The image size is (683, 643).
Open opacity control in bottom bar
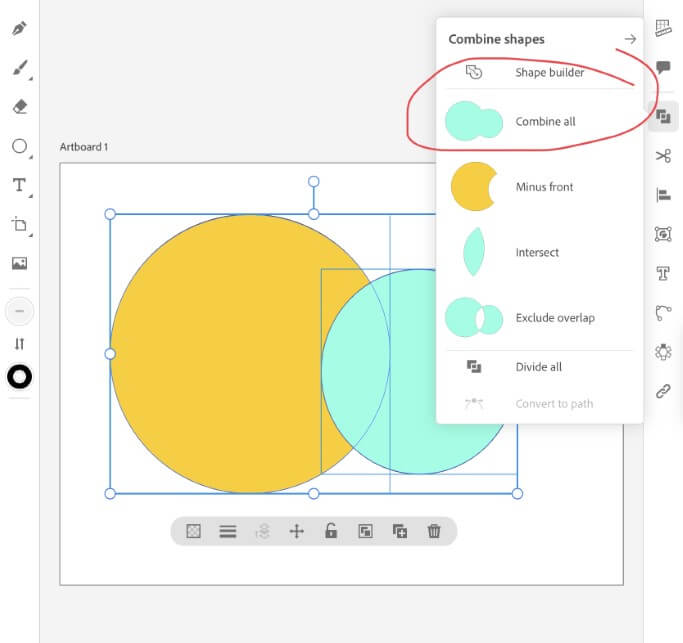193,531
